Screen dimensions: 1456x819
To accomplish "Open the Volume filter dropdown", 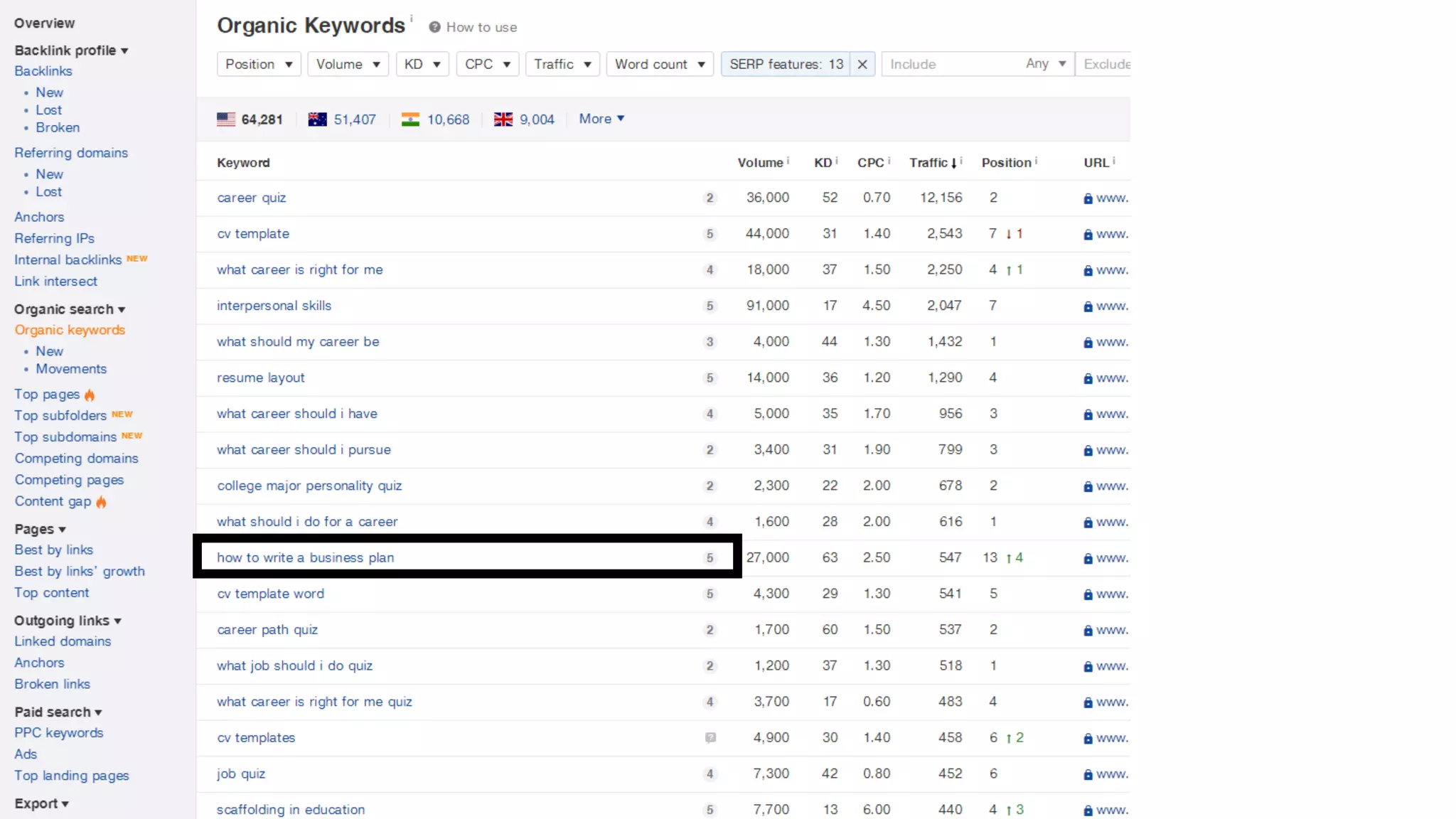I will point(348,64).
